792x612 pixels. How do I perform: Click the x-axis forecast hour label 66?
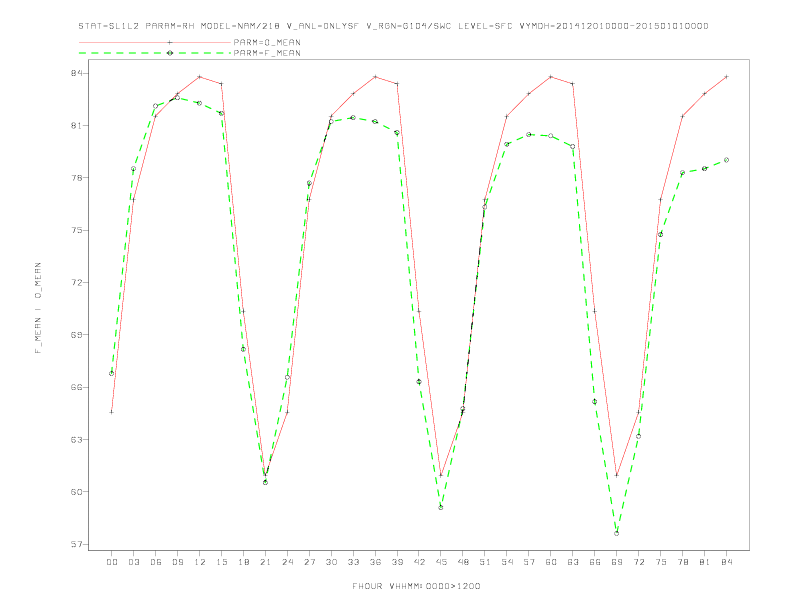[x=595, y=562]
